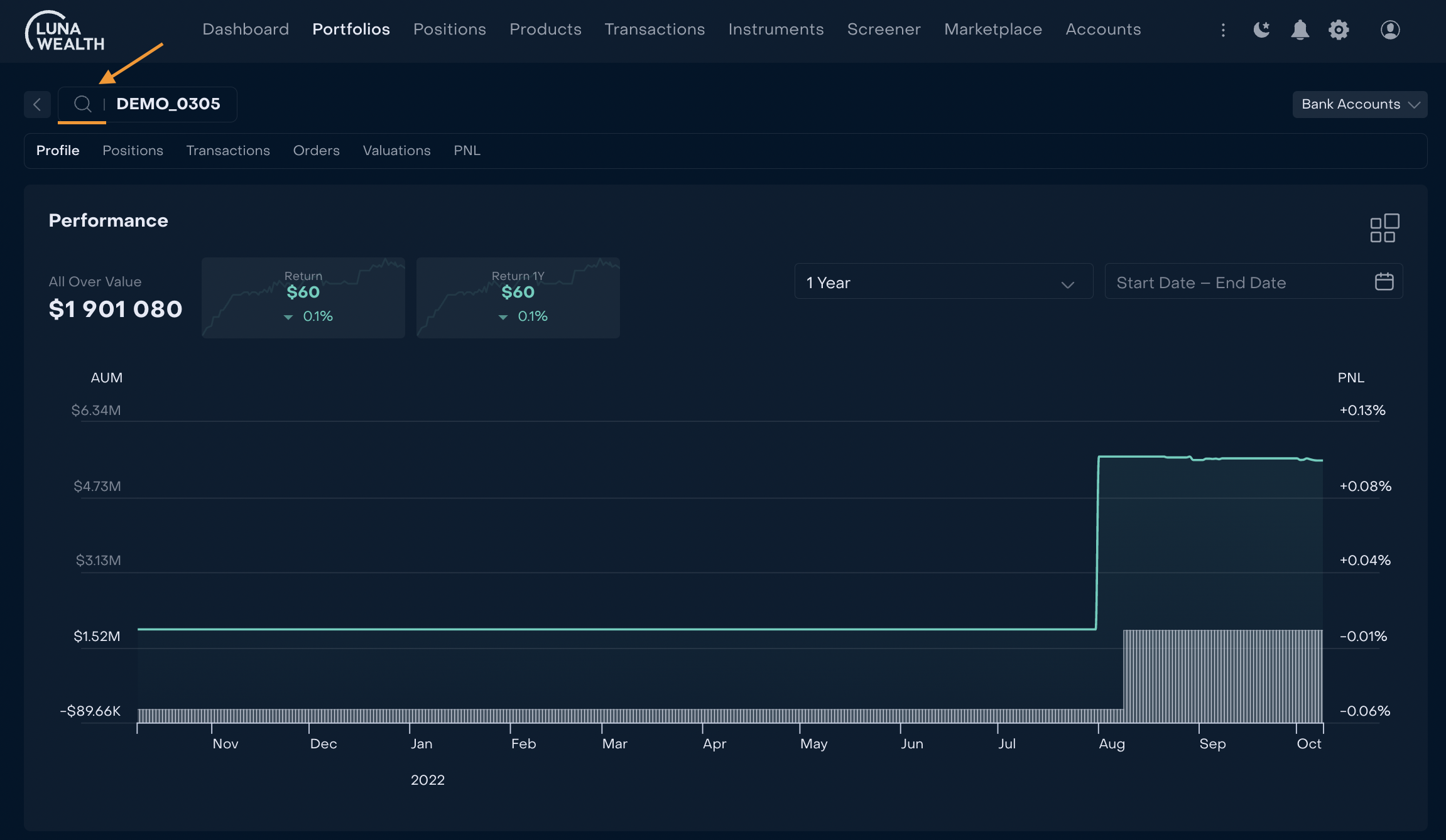
Task: Click the Return $60 summary card
Action: click(x=303, y=298)
